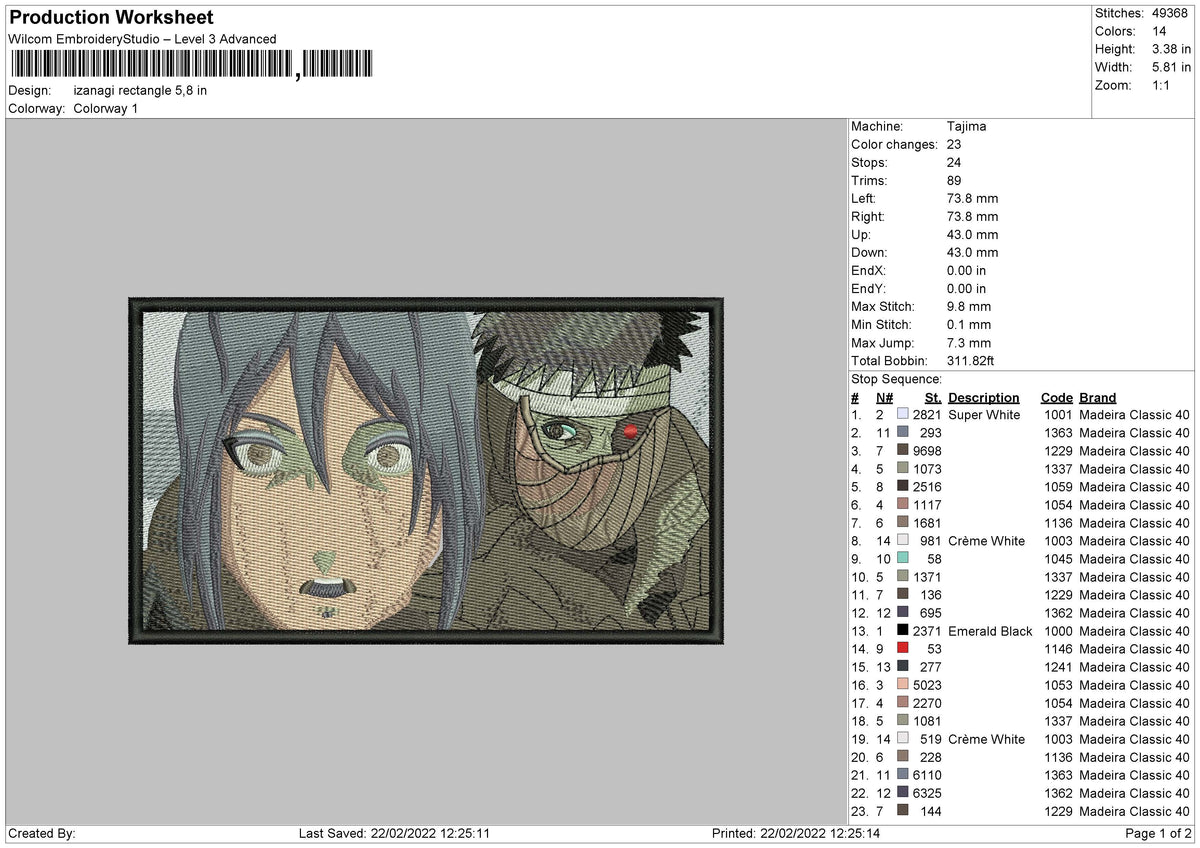Click the 'Code' column header
The width and height of the screenshot is (1200, 848).
[x=1056, y=398]
